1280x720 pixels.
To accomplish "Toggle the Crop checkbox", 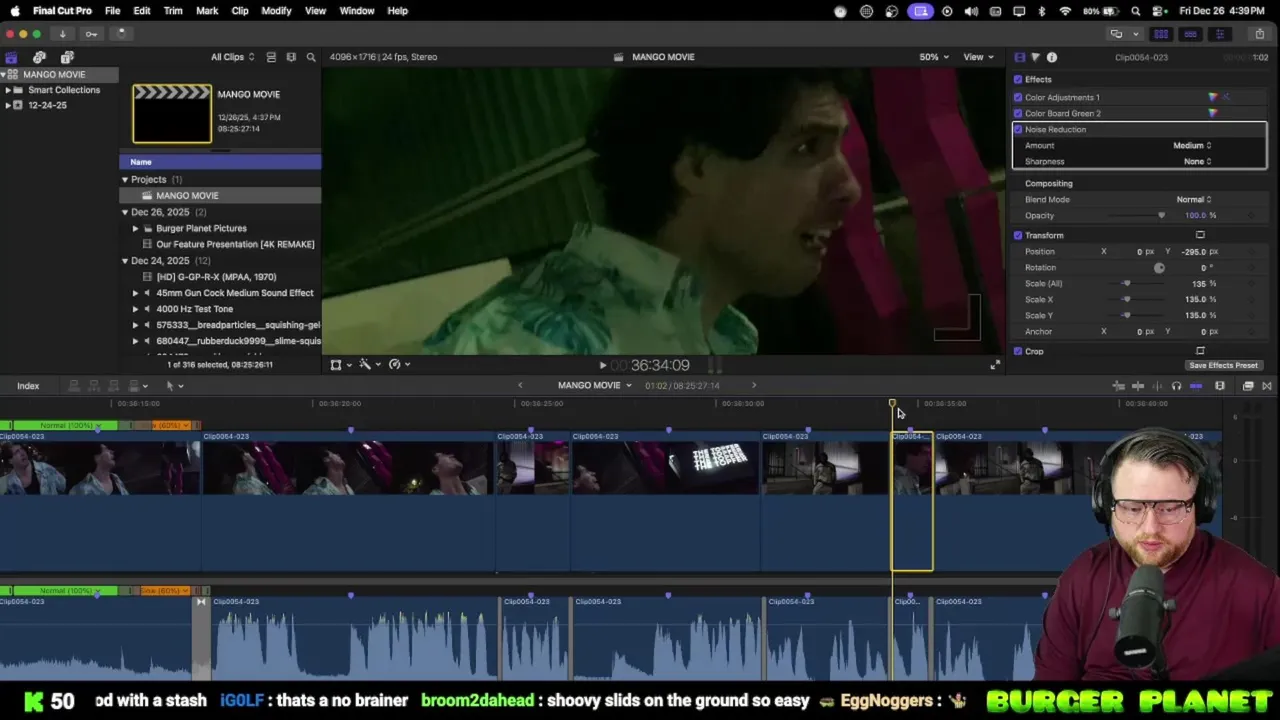I will pos(1018,351).
